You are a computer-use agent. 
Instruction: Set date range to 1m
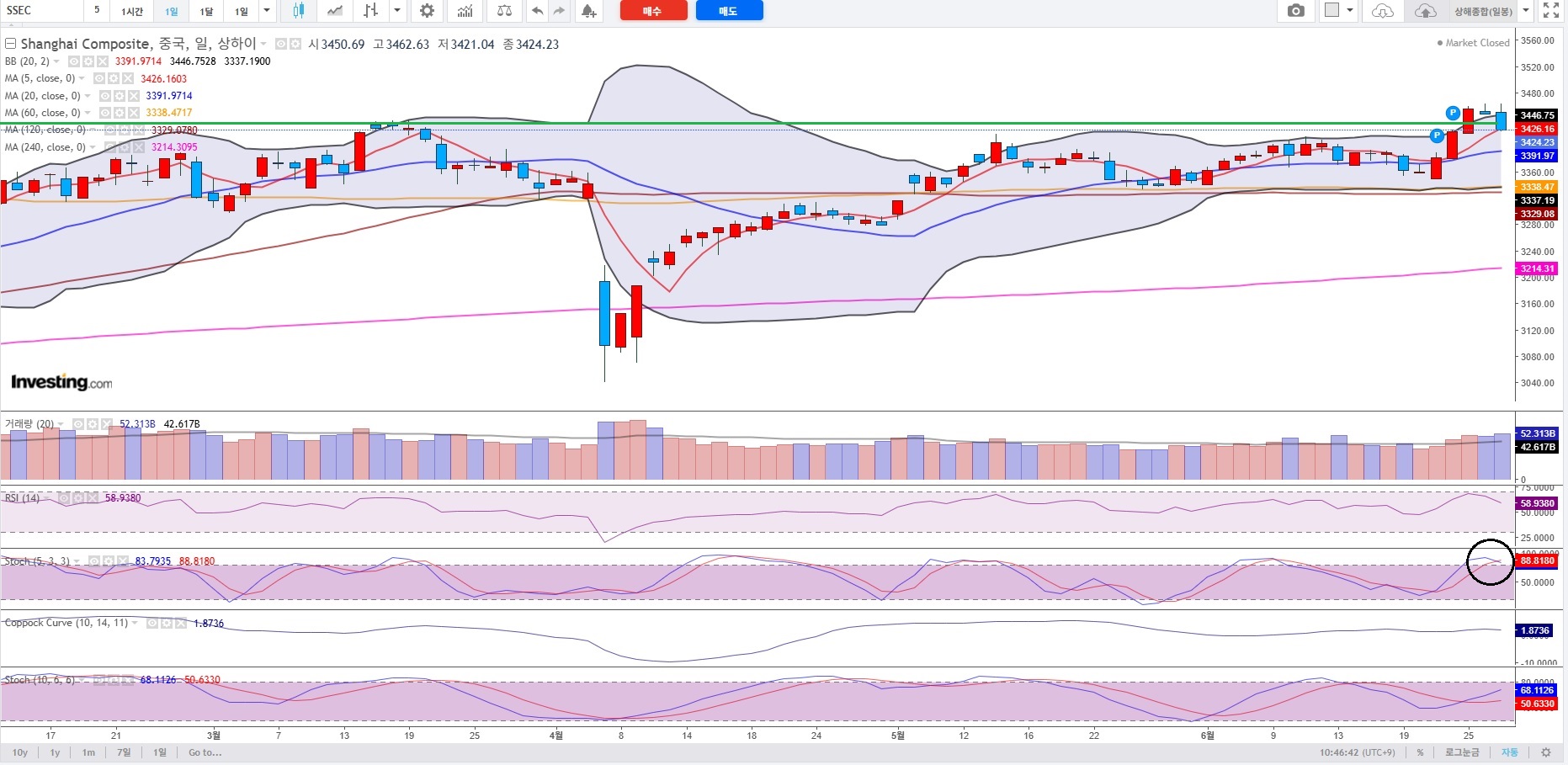point(88,752)
